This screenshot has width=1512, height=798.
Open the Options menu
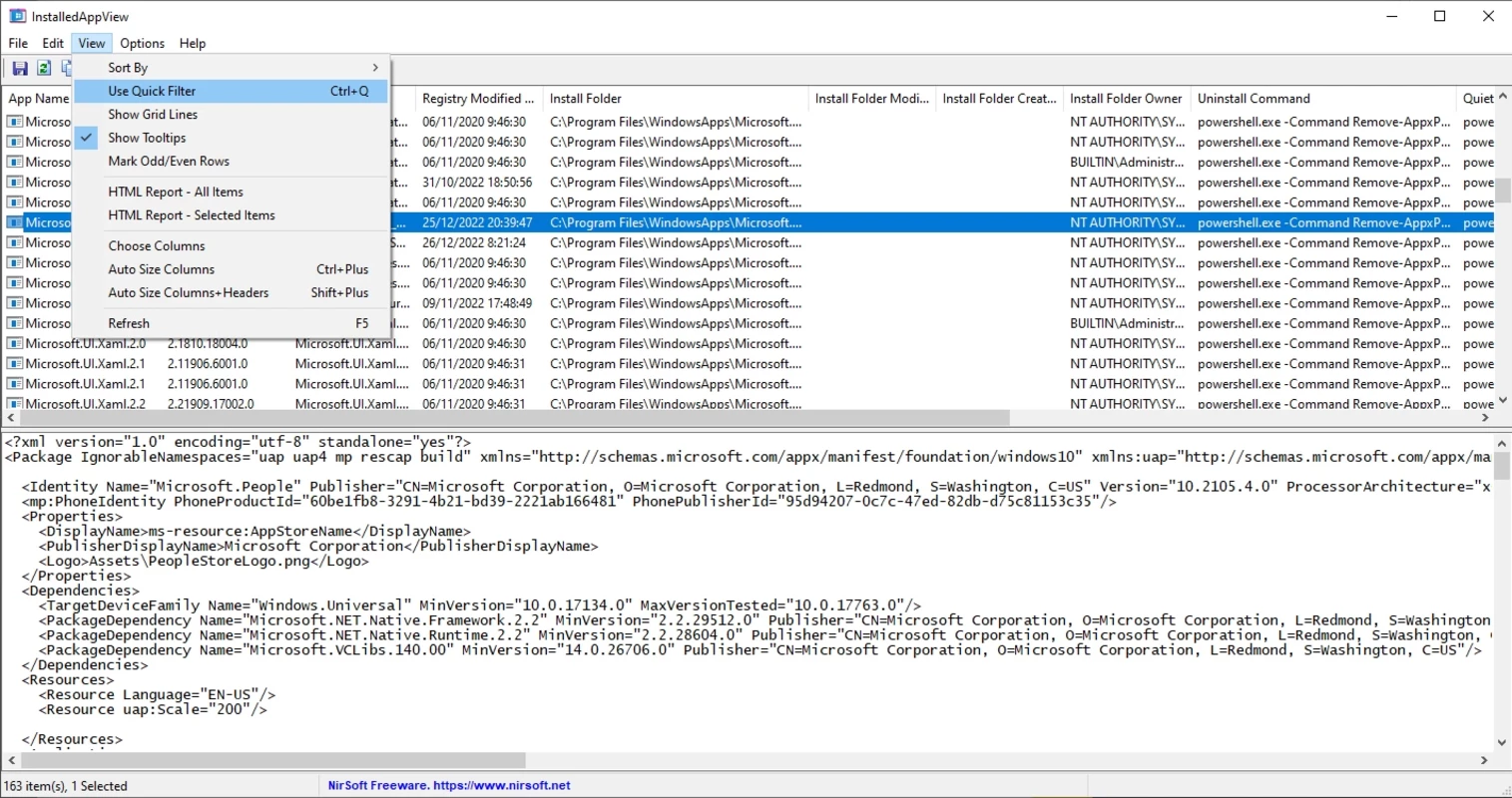(143, 43)
